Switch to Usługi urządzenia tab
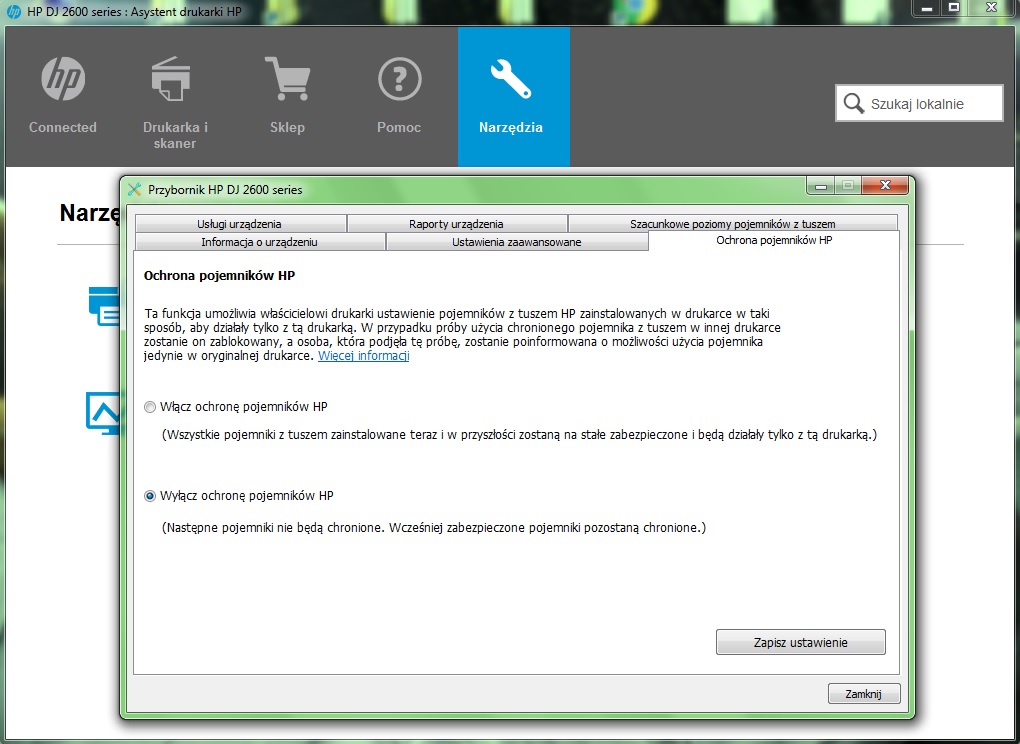1020x744 pixels. tap(239, 224)
